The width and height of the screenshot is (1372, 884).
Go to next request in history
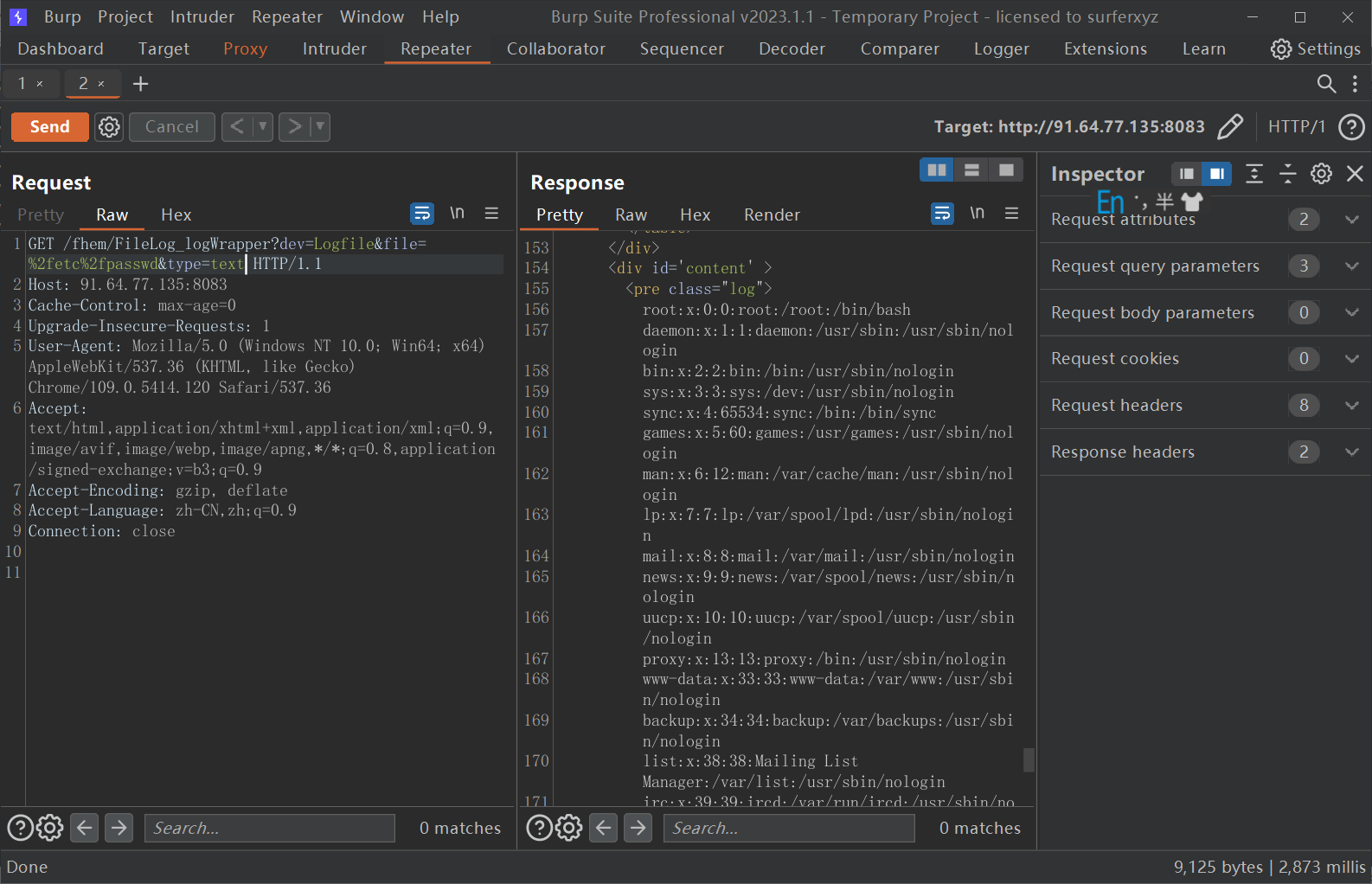[x=294, y=127]
